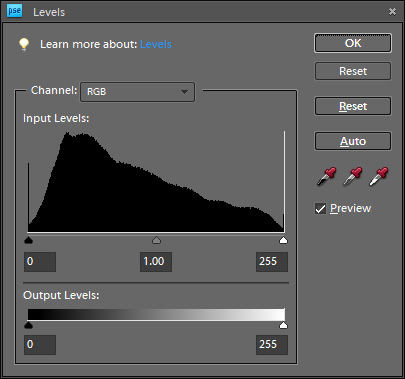The image size is (405, 379).
Task: Click the Output Levels field showing 255
Action: click(x=272, y=345)
